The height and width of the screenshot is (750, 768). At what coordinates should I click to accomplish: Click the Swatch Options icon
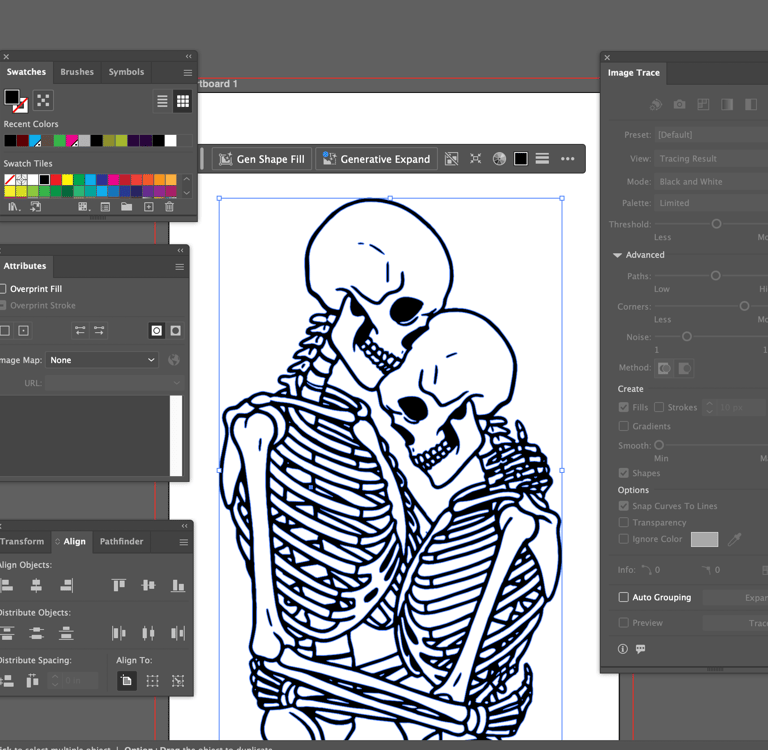pyautogui.click(x=105, y=207)
